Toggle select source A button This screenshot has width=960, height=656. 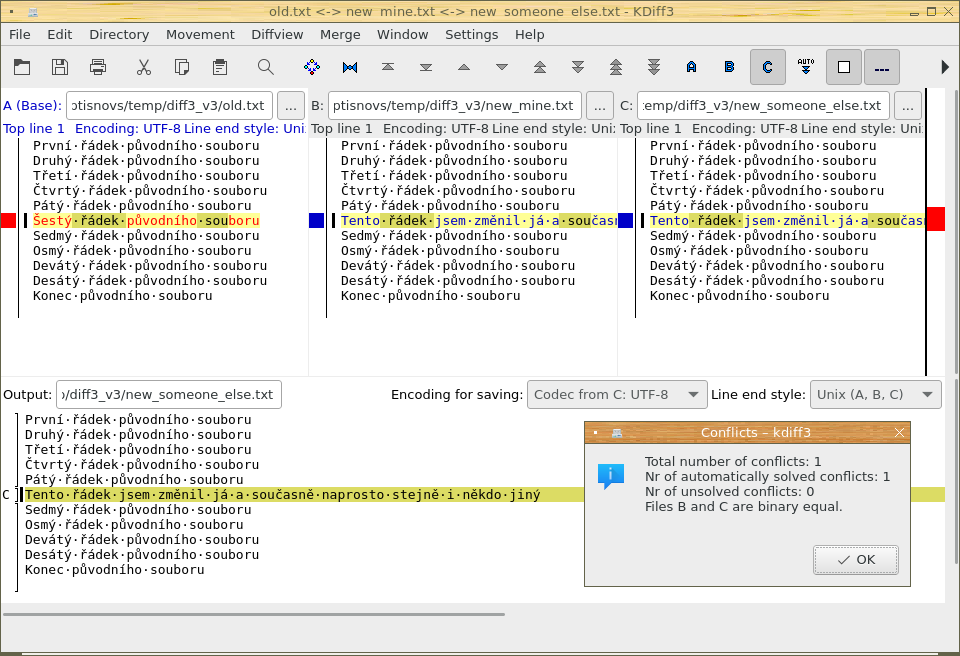pyautogui.click(x=691, y=67)
